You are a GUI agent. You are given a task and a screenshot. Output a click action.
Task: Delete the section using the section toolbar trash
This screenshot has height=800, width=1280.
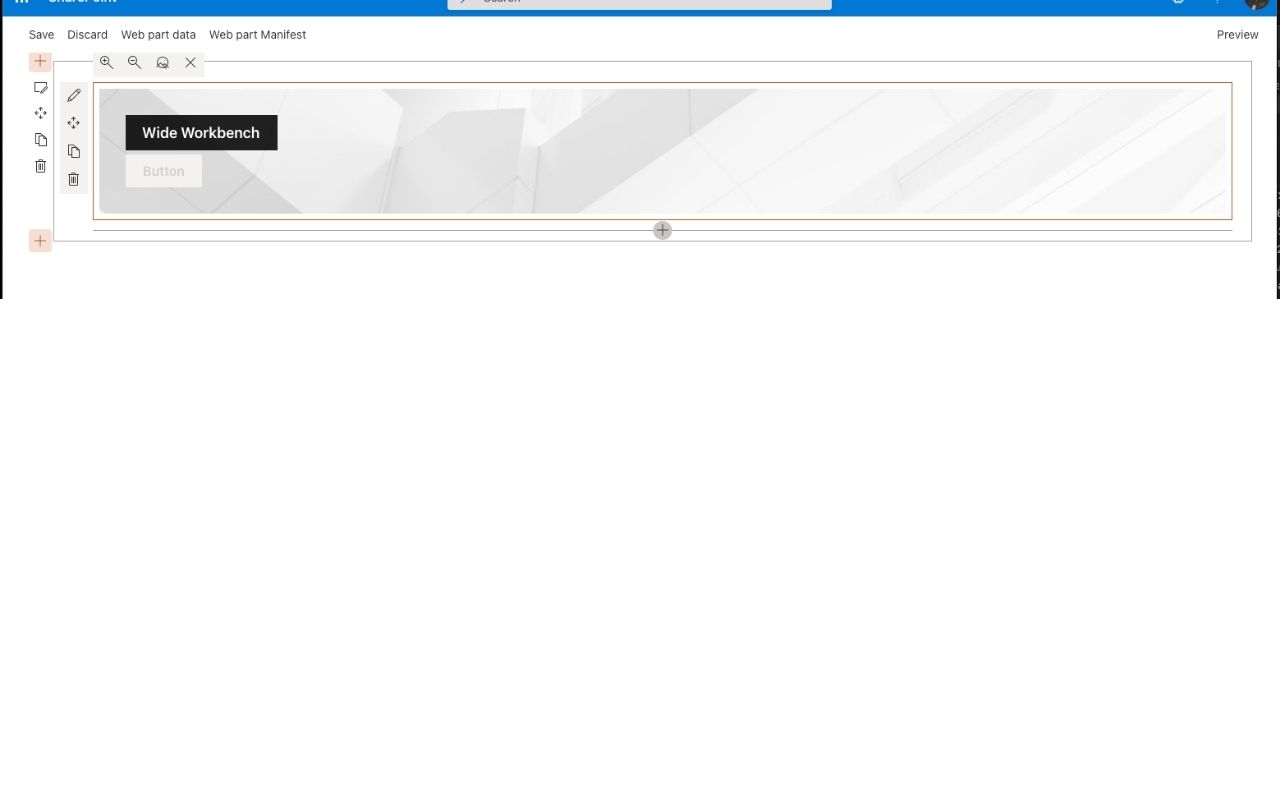(x=41, y=166)
